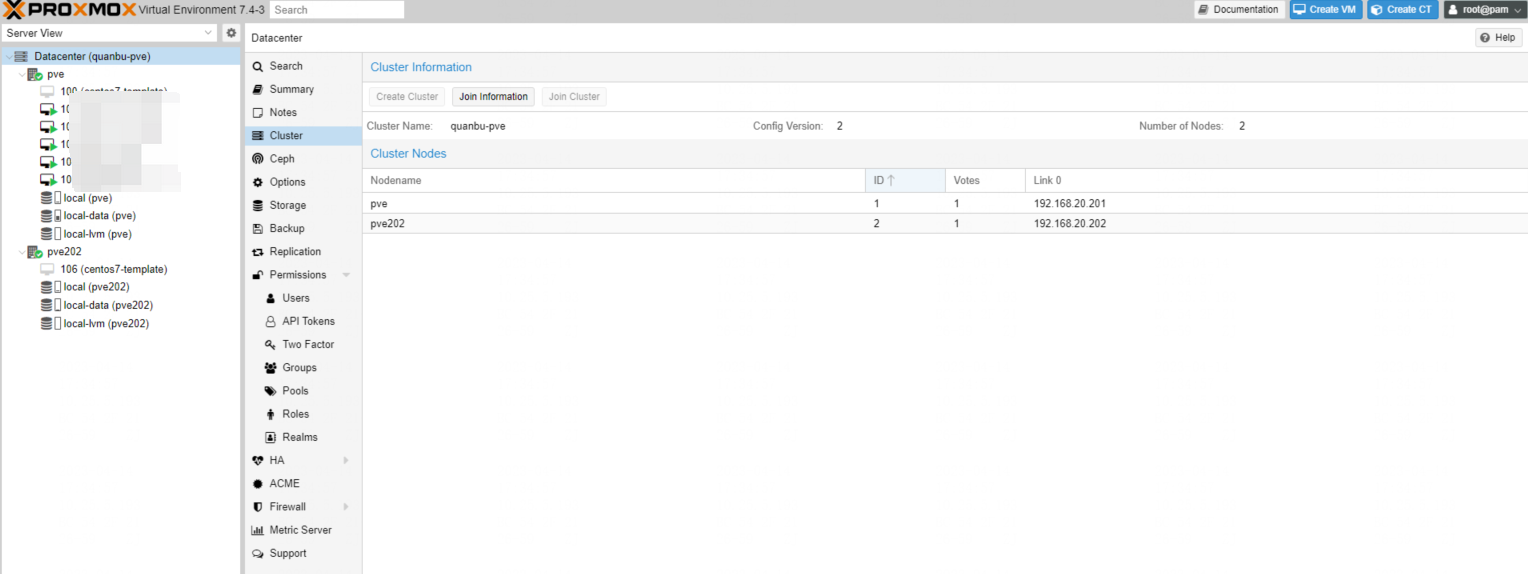This screenshot has height=574, width=1528.
Task: Click the Create VM button
Action: pos(1325,10)
